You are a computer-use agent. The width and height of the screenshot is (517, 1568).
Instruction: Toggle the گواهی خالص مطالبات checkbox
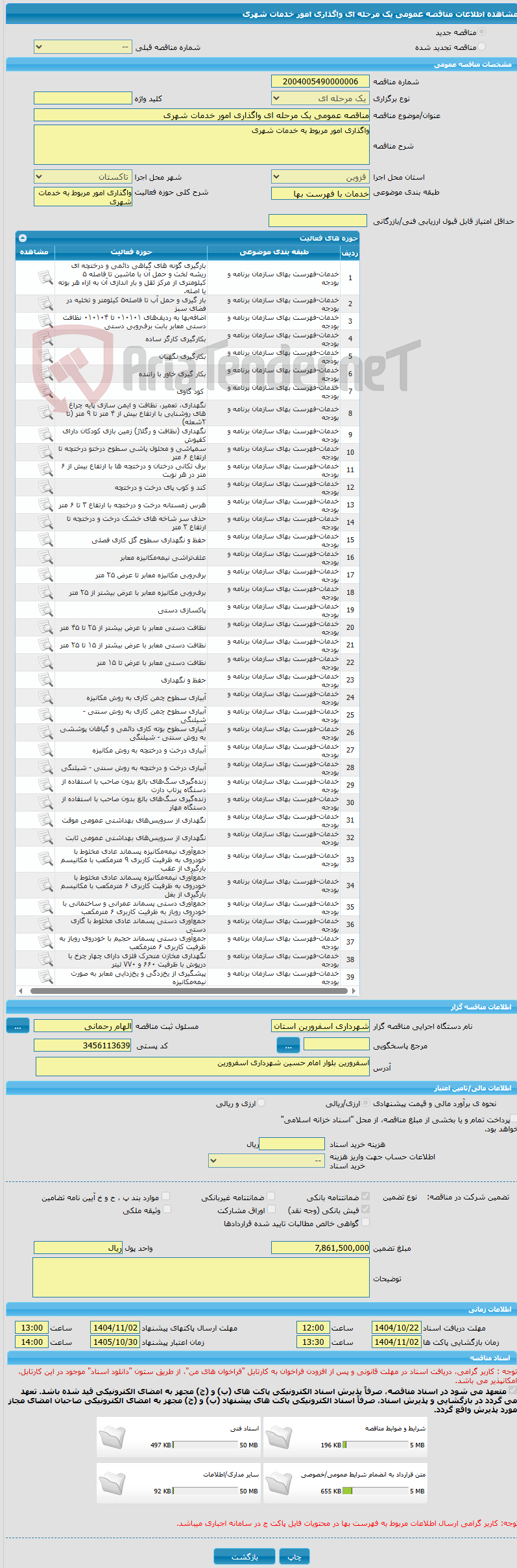coord(365,1222)
